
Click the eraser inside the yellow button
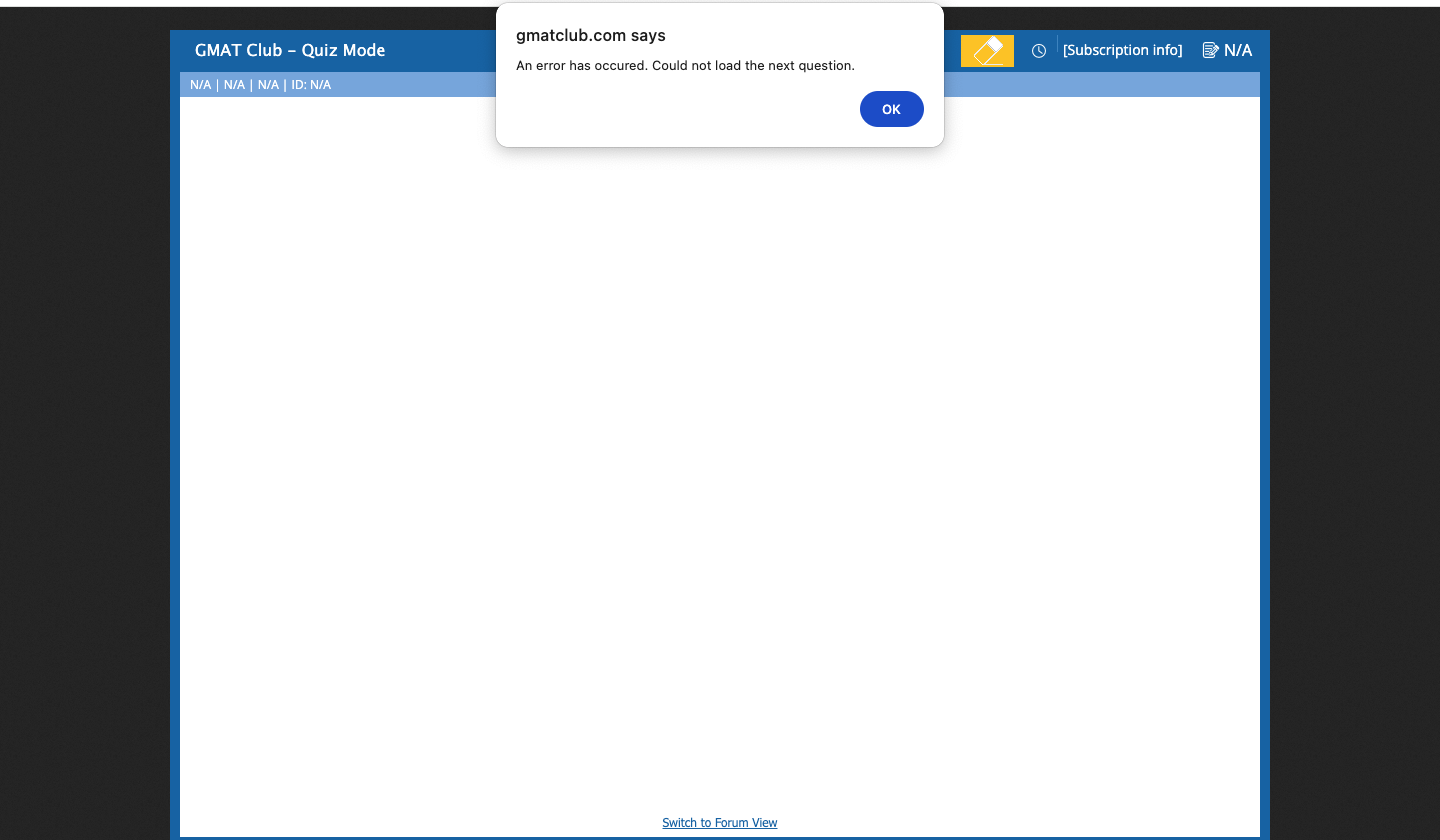click(987, 50)
